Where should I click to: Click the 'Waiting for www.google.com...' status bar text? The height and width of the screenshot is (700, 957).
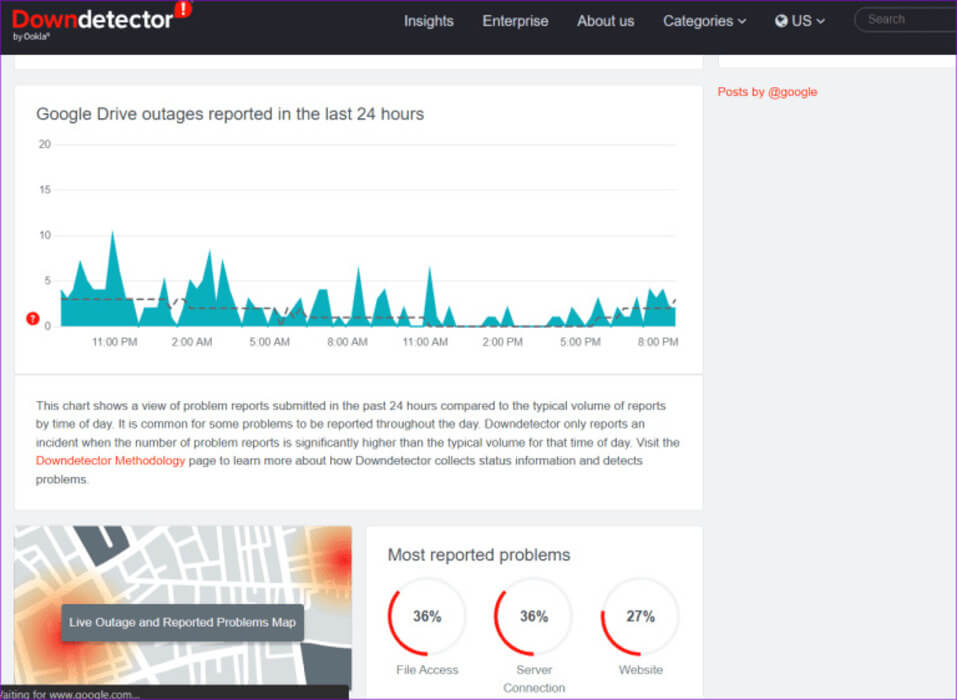tap(70, 695)
